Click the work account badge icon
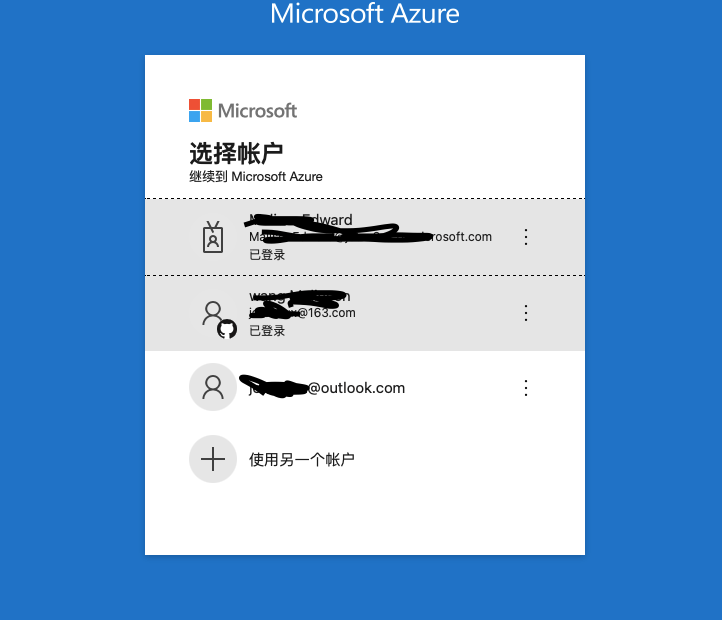This screenshot has width=722, height=620. [x=213, y=237]
